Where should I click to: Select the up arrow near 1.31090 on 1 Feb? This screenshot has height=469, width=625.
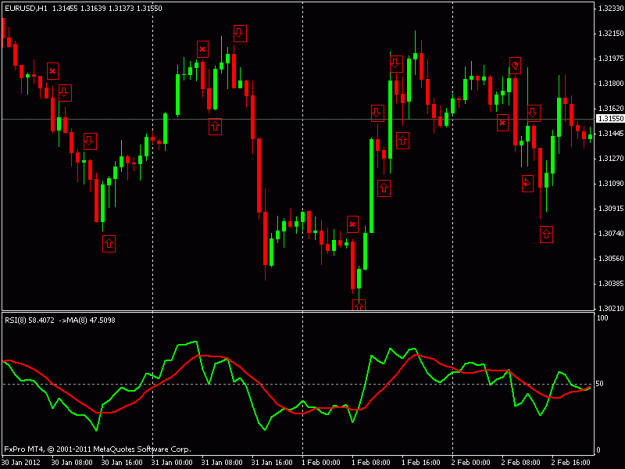(x=384, y=188)
